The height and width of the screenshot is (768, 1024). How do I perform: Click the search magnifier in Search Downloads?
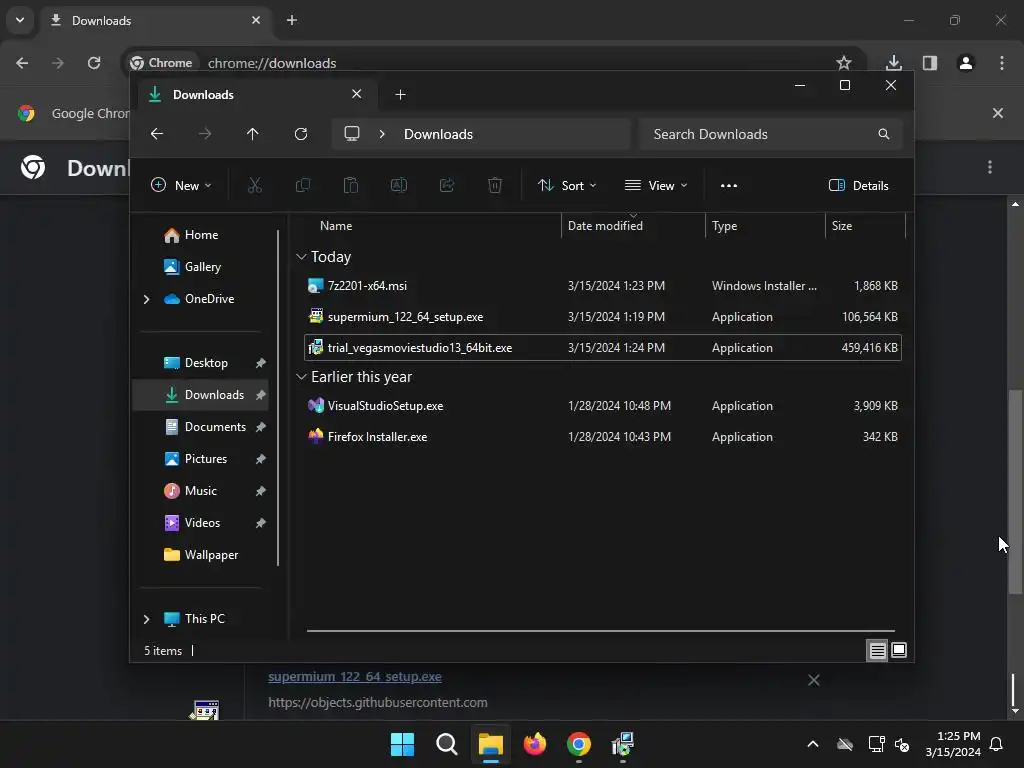coord(884,134)
